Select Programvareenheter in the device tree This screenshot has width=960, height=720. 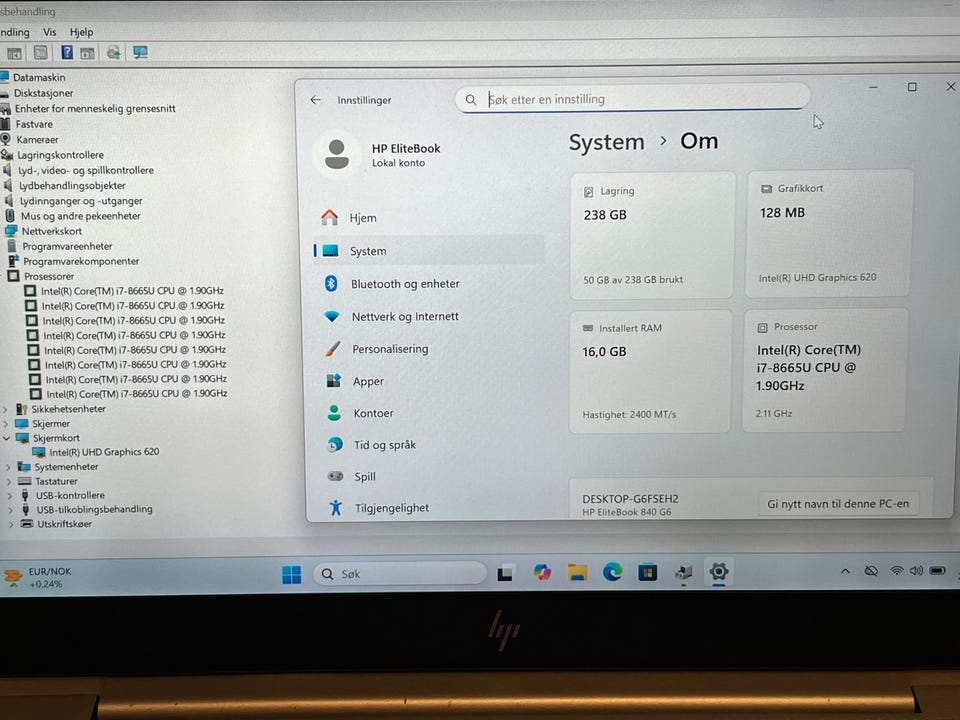pyautogui.click(x=67, y=246)
